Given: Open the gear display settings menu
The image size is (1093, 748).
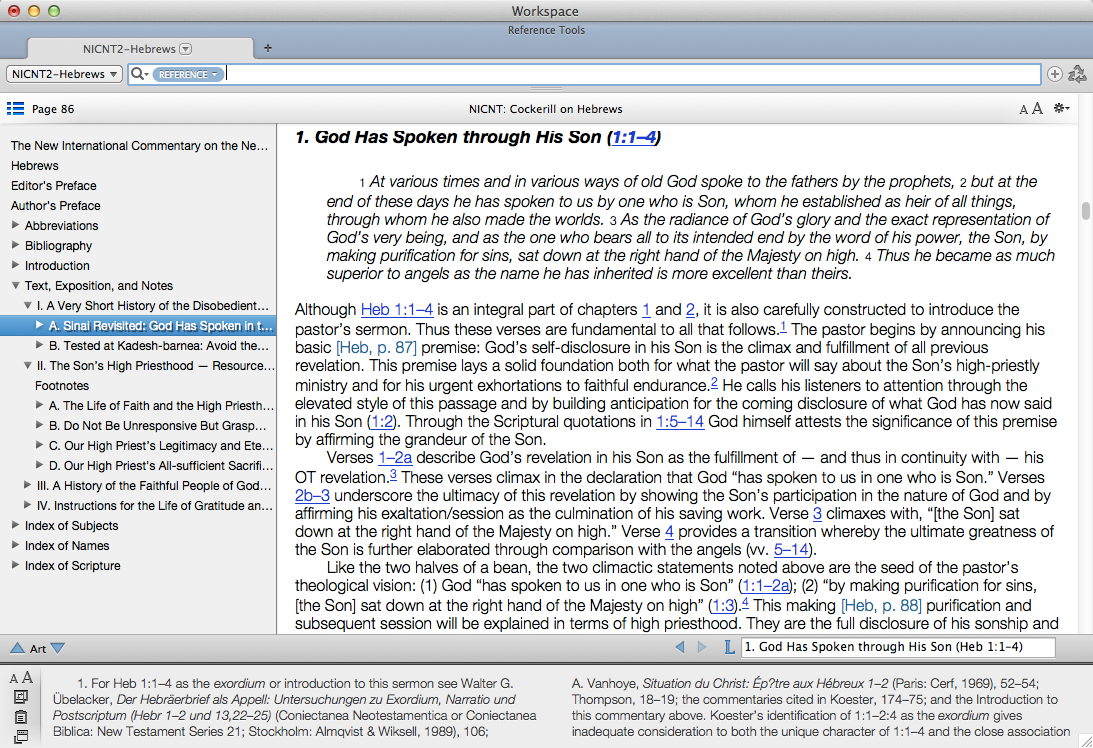Looking at the screenshot, I should tap(1061, 109).
